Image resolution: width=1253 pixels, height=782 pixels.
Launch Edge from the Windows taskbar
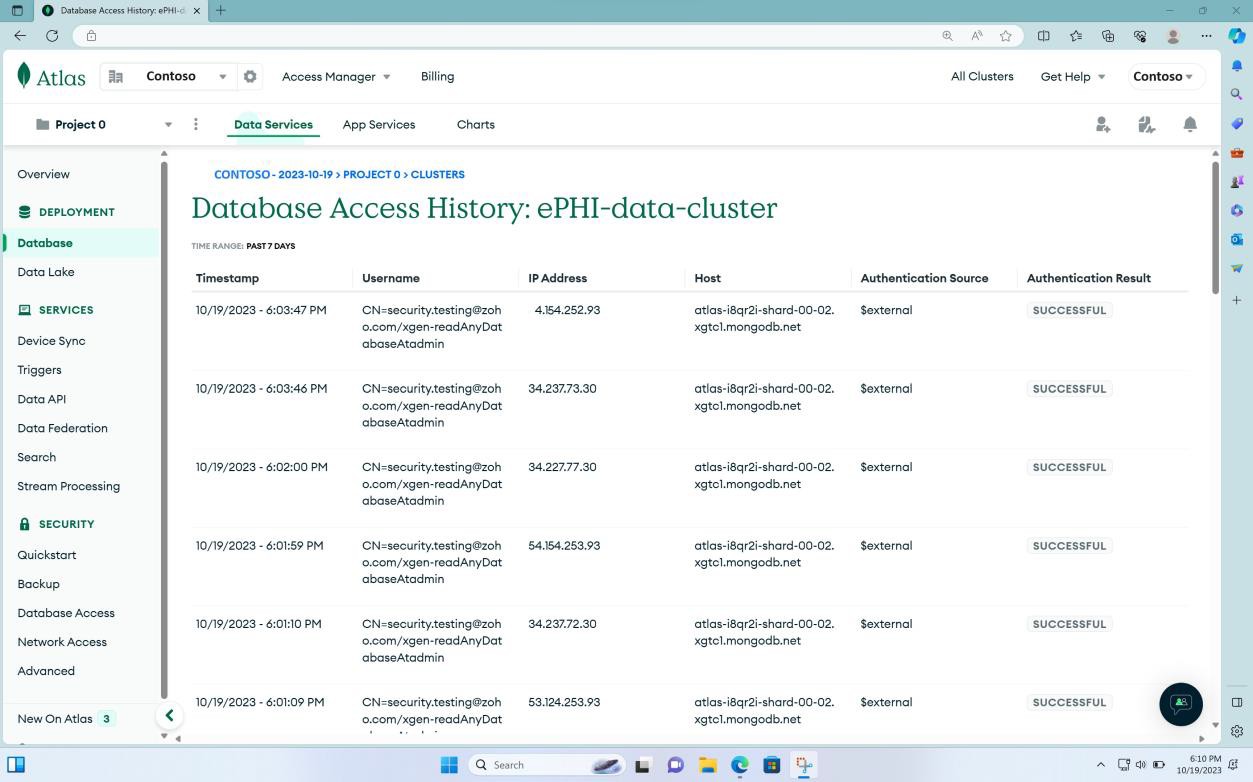739,764
